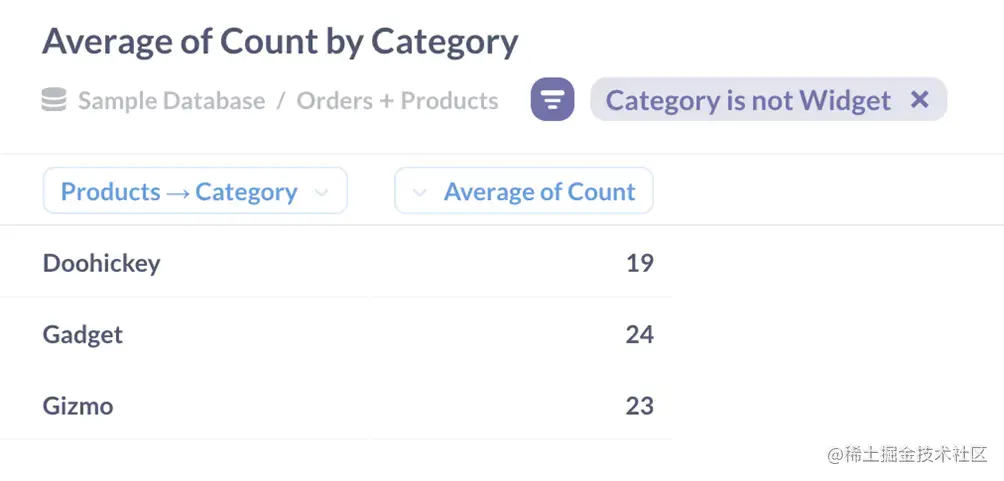Edit the Category is not Widget filter pill
Viewport: 1004px width, 481px height.
(x=747, y=101)
